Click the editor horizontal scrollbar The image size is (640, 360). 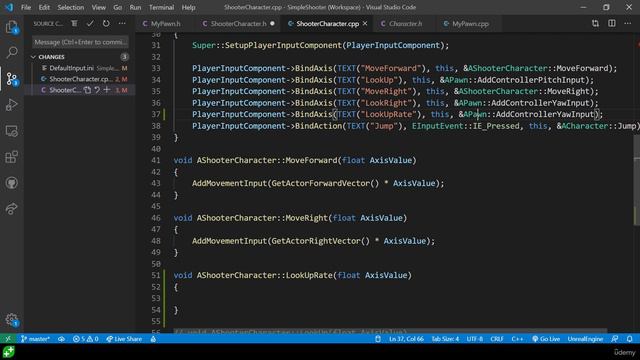pos(390,331)
